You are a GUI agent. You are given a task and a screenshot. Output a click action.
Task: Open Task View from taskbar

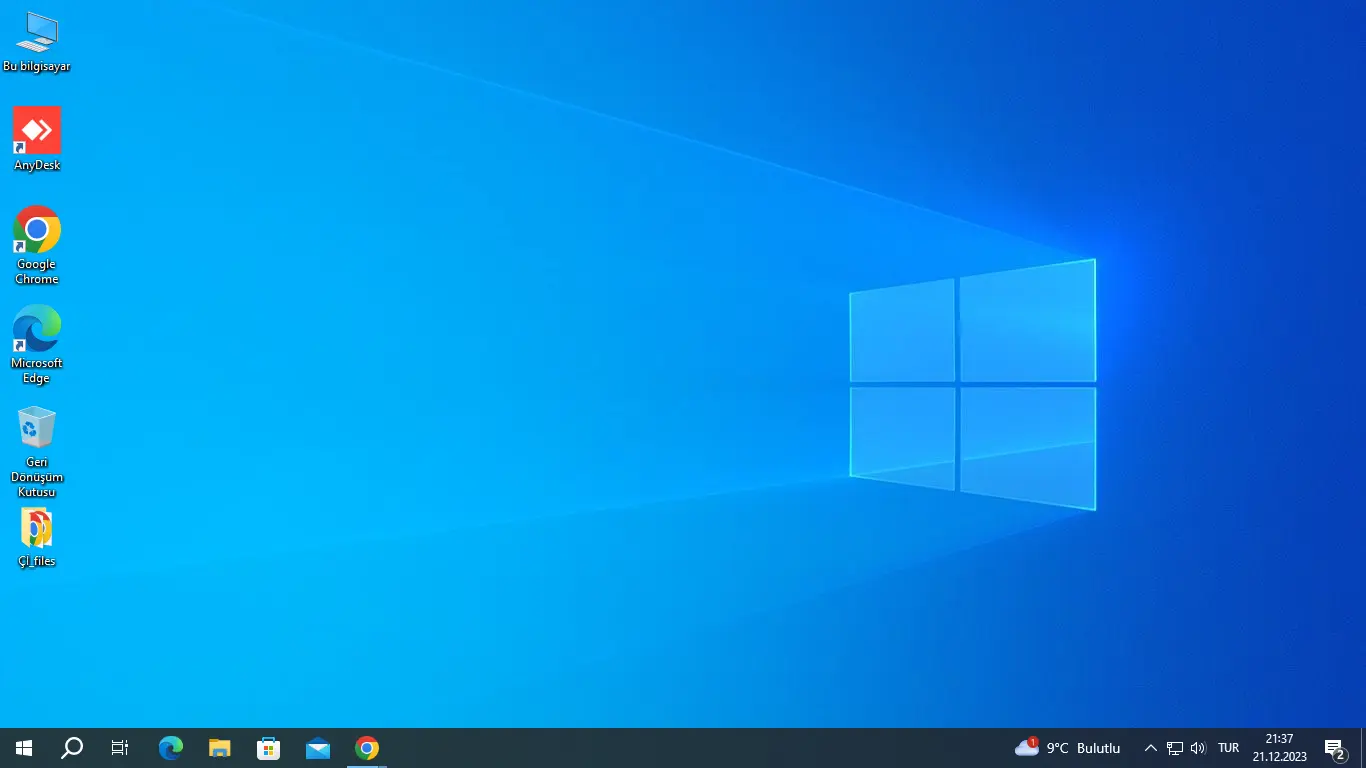point(120,748)
